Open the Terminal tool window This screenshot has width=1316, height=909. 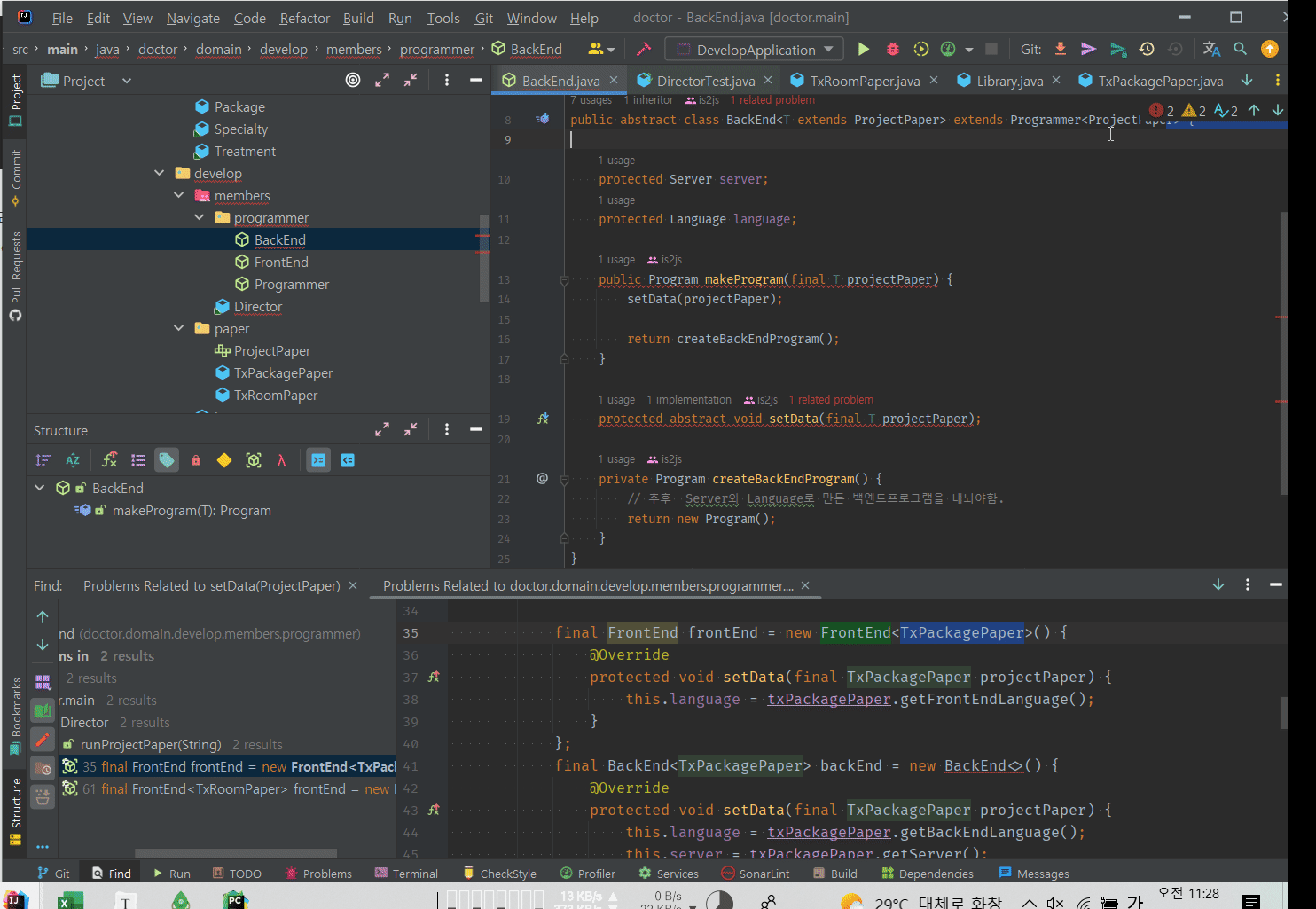coord(406,874)
